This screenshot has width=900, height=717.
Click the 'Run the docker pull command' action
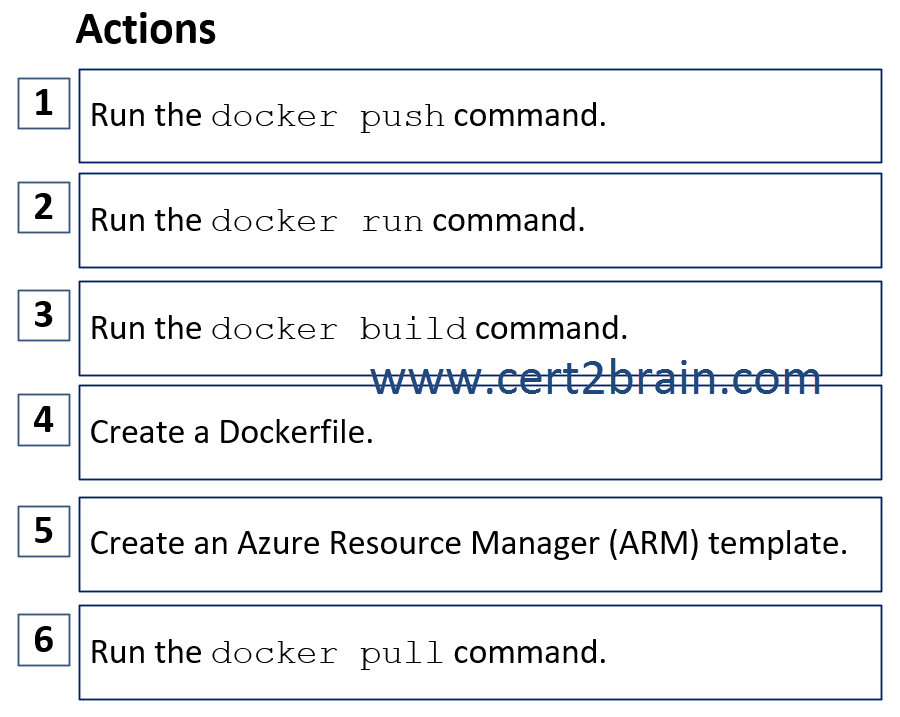(480, 653)
